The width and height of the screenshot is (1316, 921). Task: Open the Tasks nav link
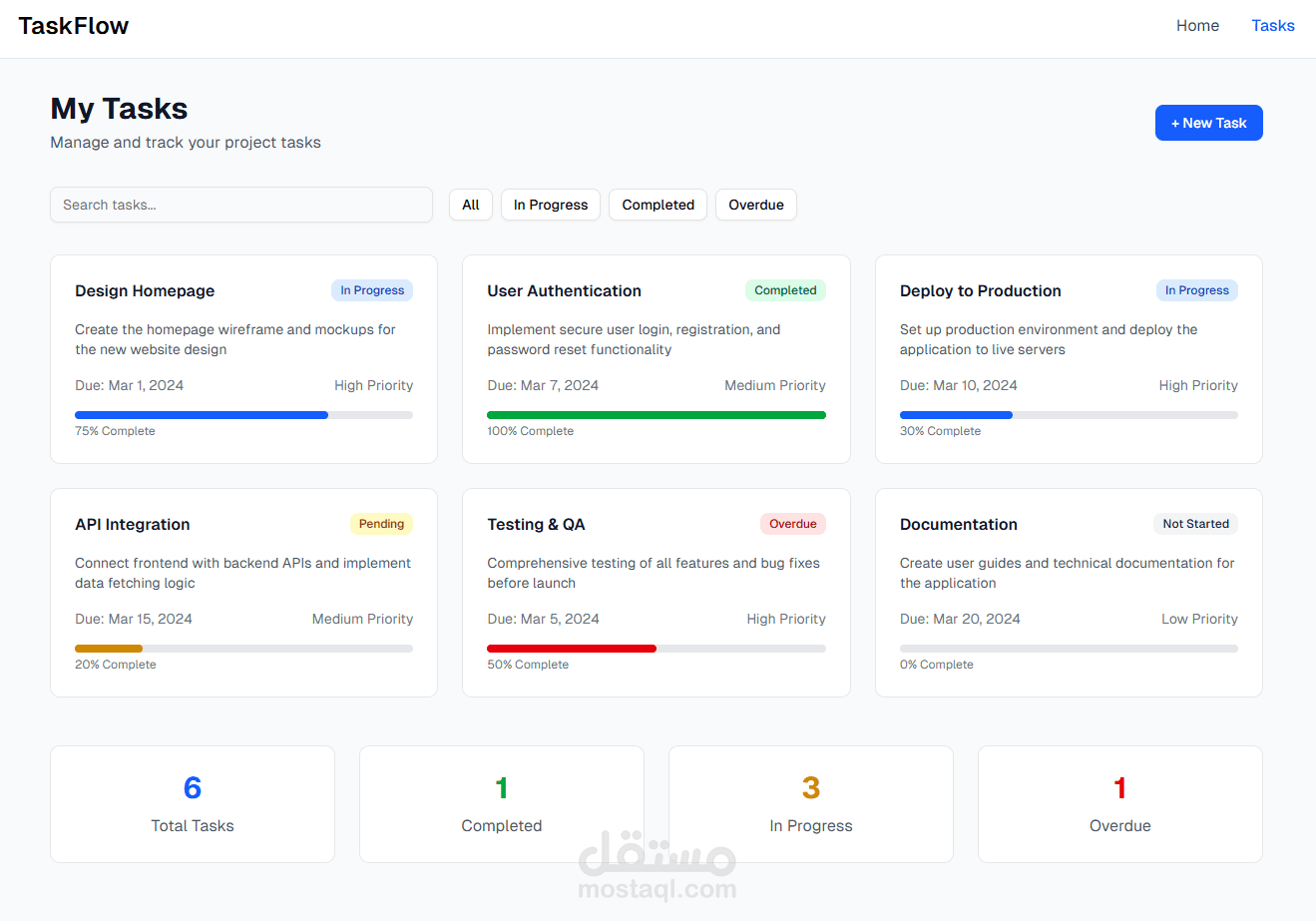(x=1273, y=26)
